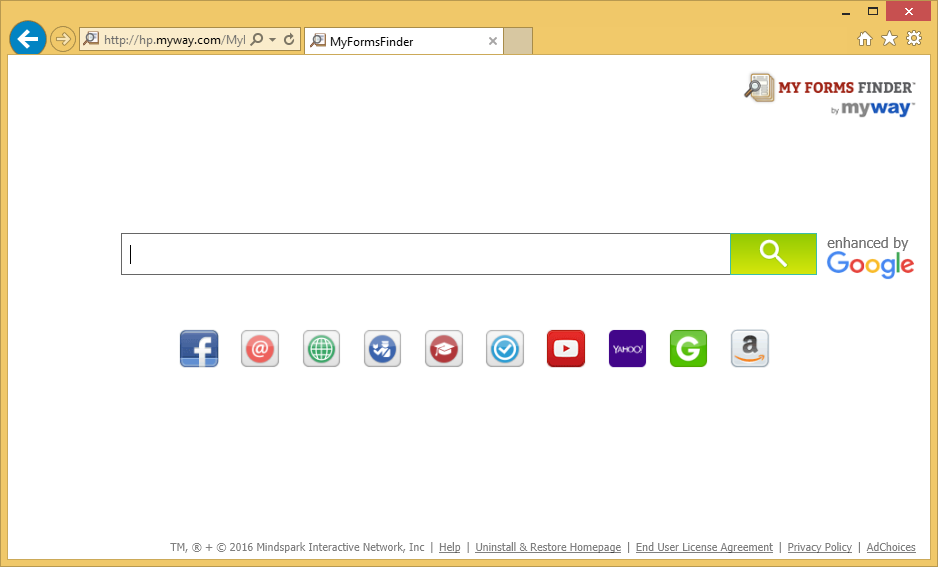Click the green search button

tap(773, 254)
